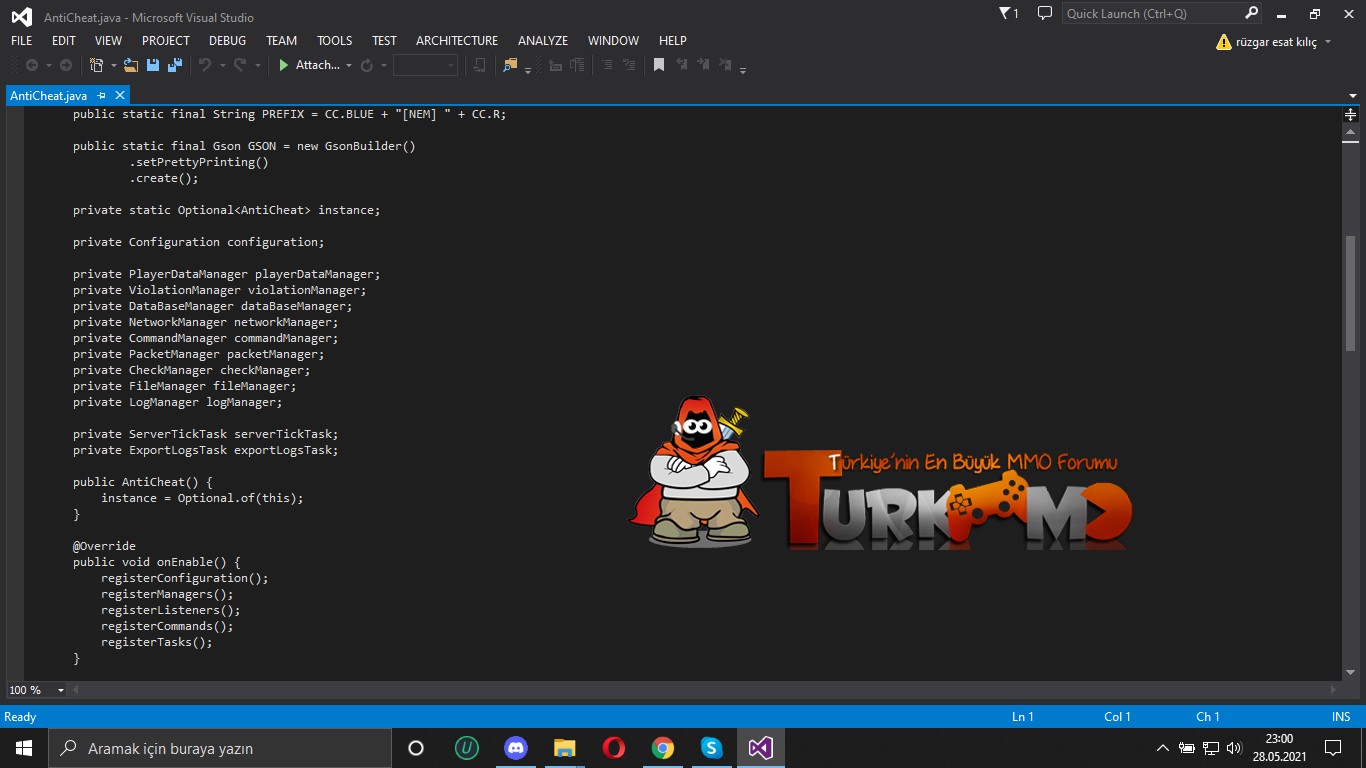Pin the AntiCheat.java tab

click(x=101, y=96)
